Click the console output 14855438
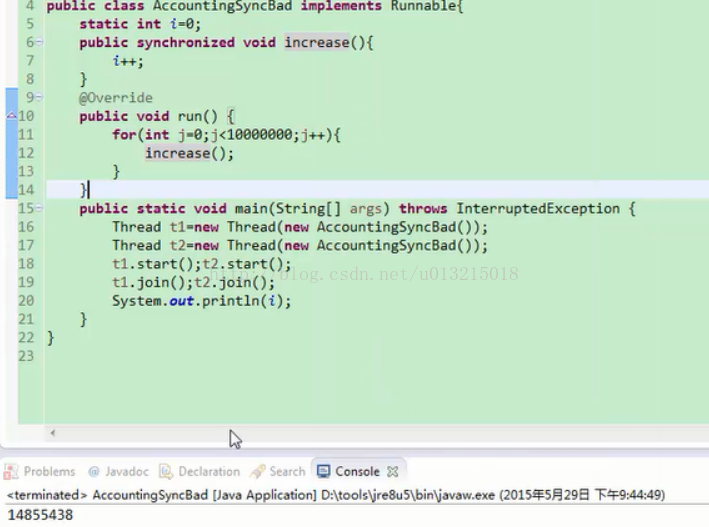Viewport: 709px width, 527px height. 40,515
